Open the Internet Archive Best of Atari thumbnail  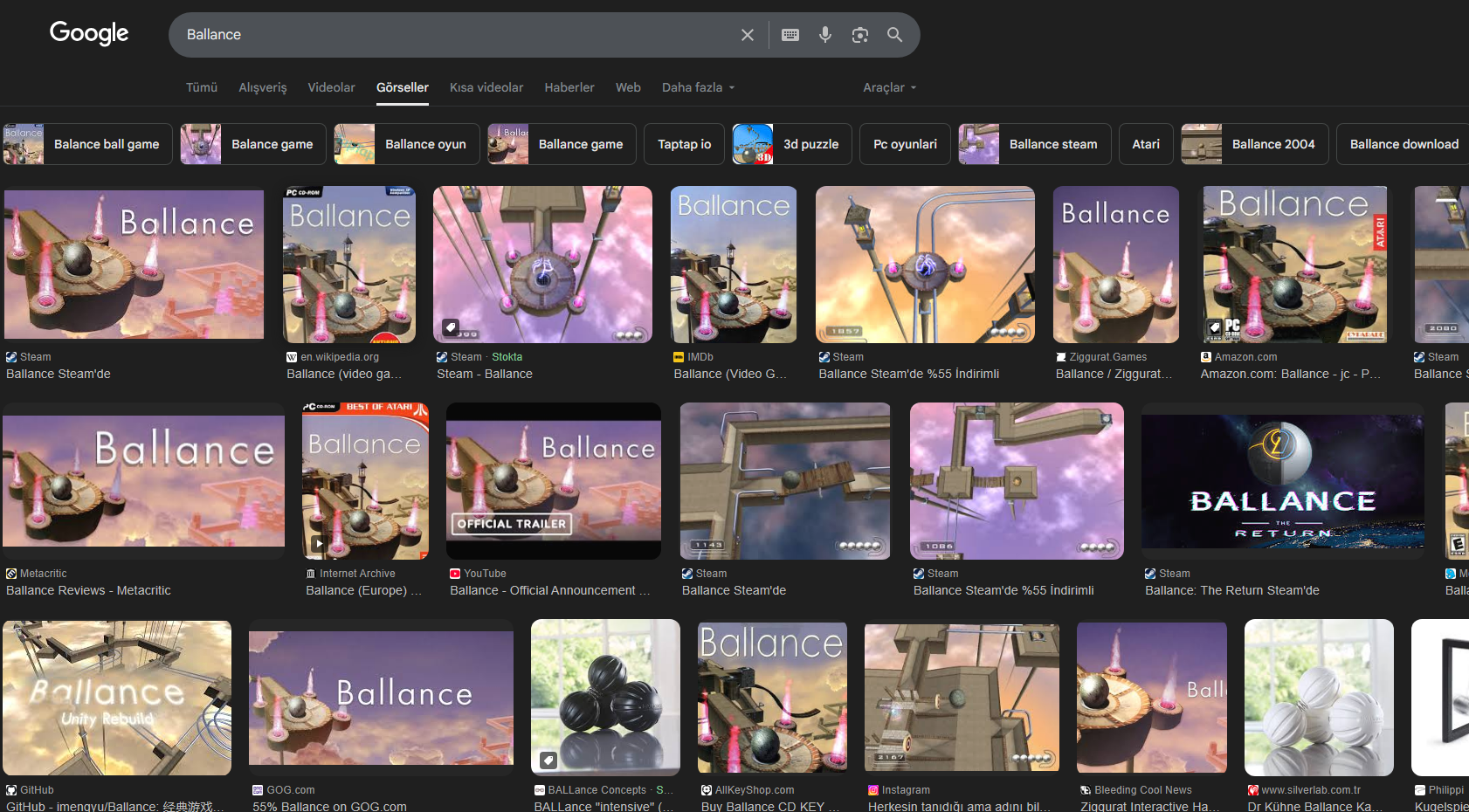click(x=365, y=481)
